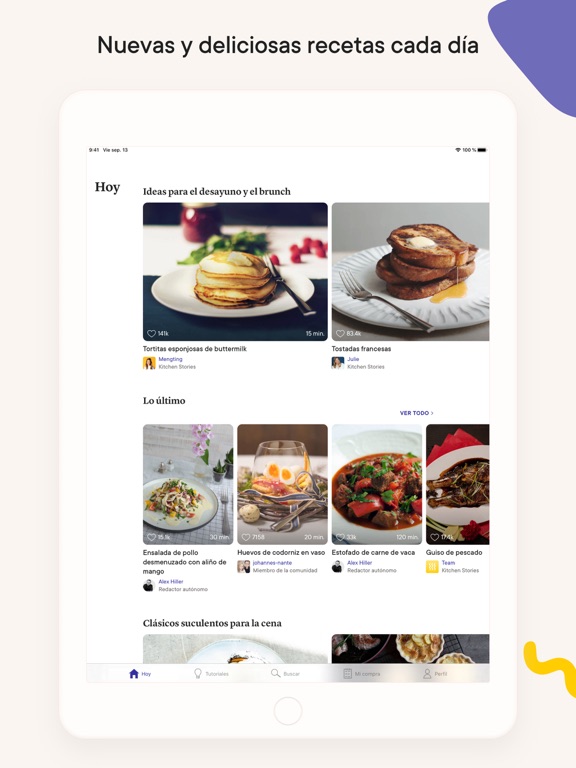This screenshot has width=576, height=768.
Task: Open Mengting author profile link
Action: (170, 359)
